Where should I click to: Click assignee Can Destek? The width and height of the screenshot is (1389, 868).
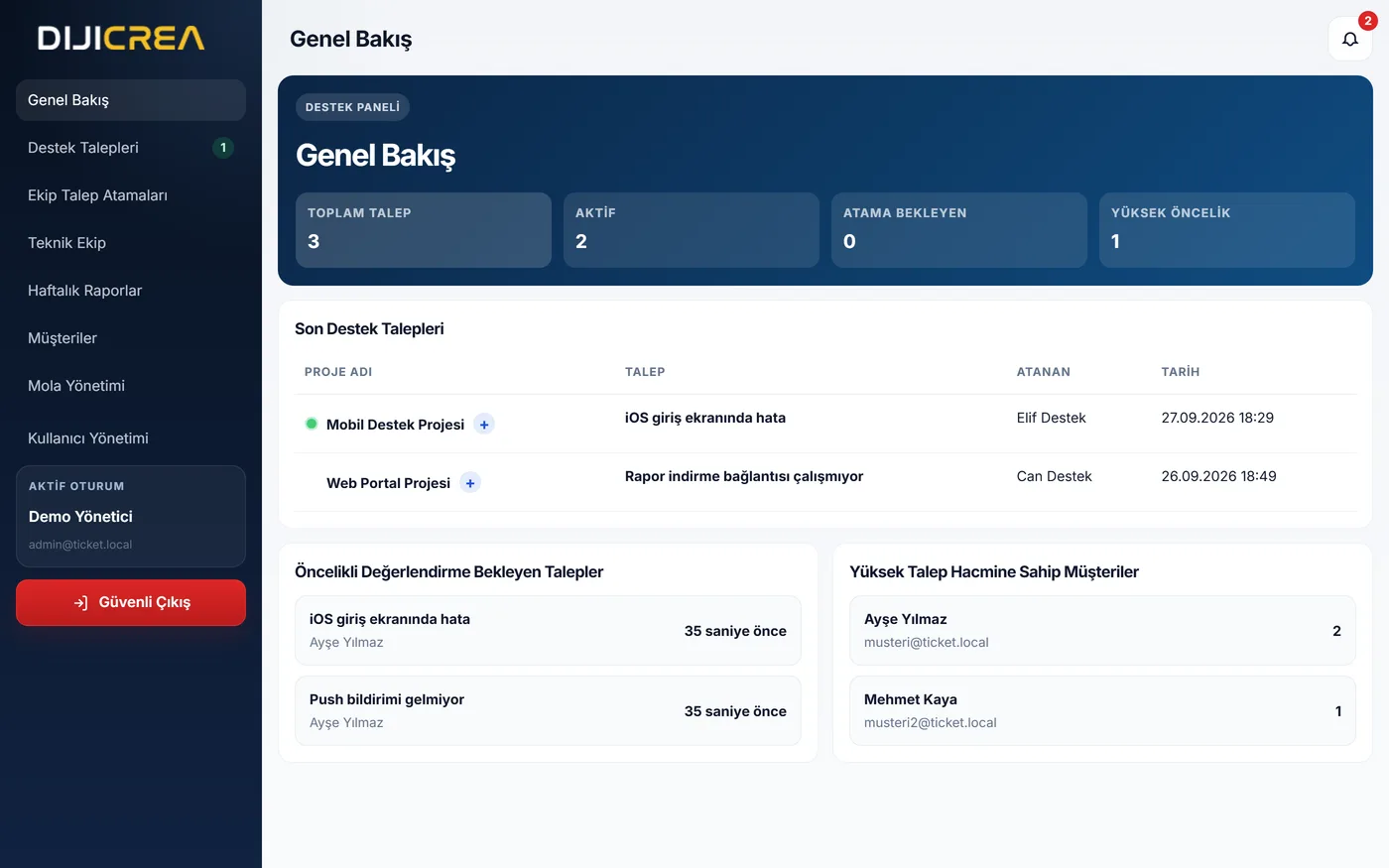tap(1054, 476)
